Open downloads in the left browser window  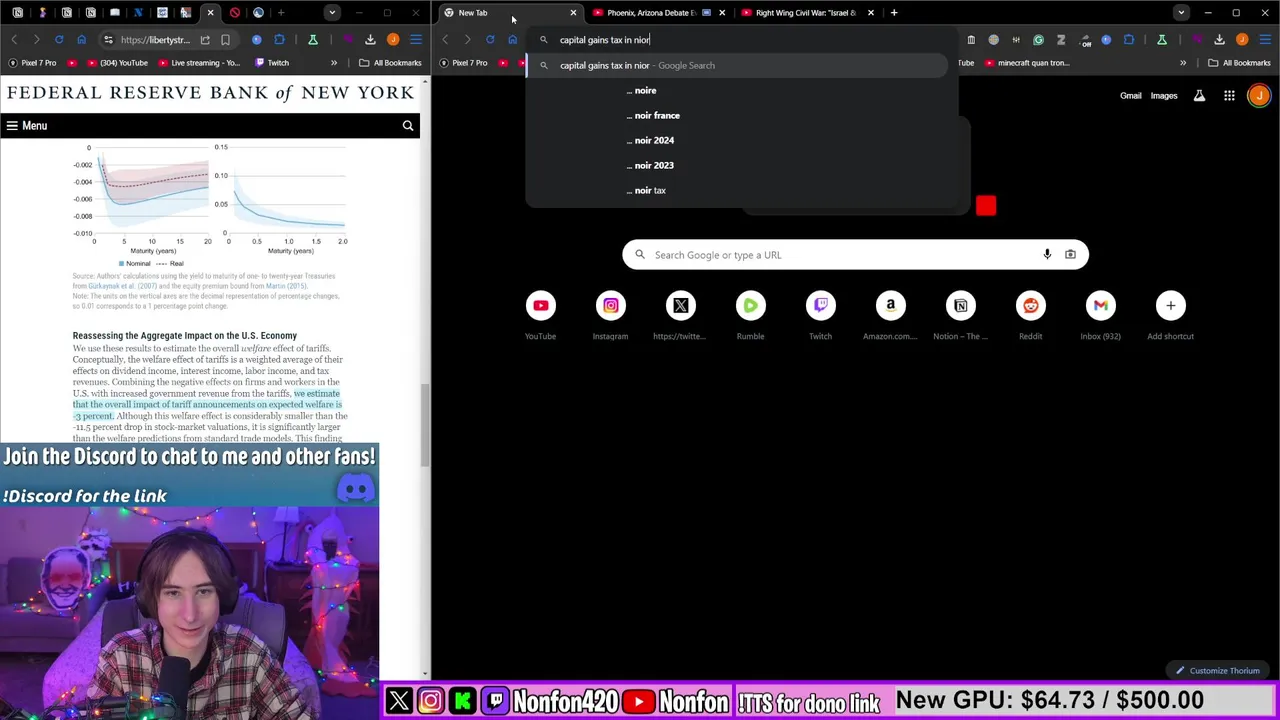(370, 39)
